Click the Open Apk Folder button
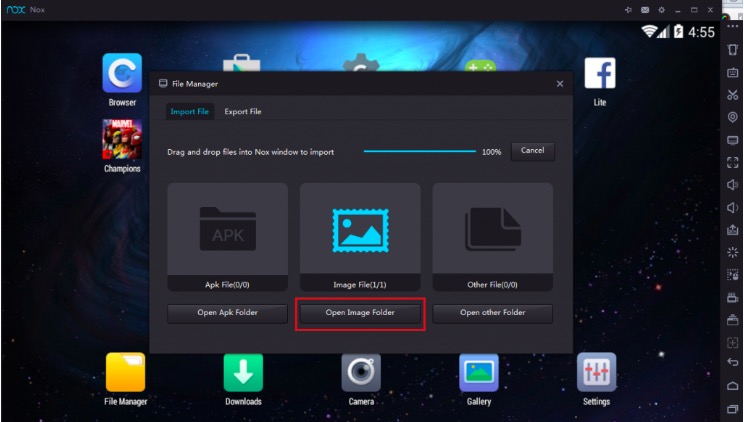This screenshot has height=422, width=744. [x=227, y=313]
